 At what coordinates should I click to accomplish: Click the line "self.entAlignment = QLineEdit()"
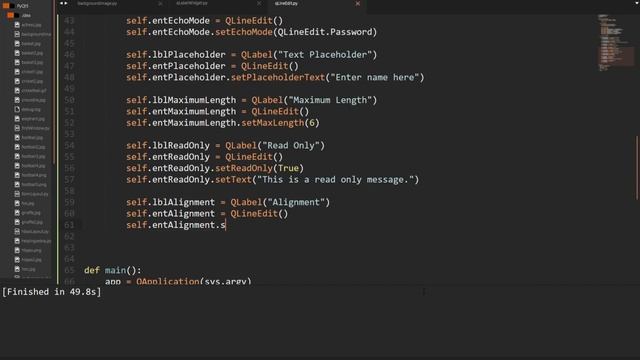(x=207, y=214)
